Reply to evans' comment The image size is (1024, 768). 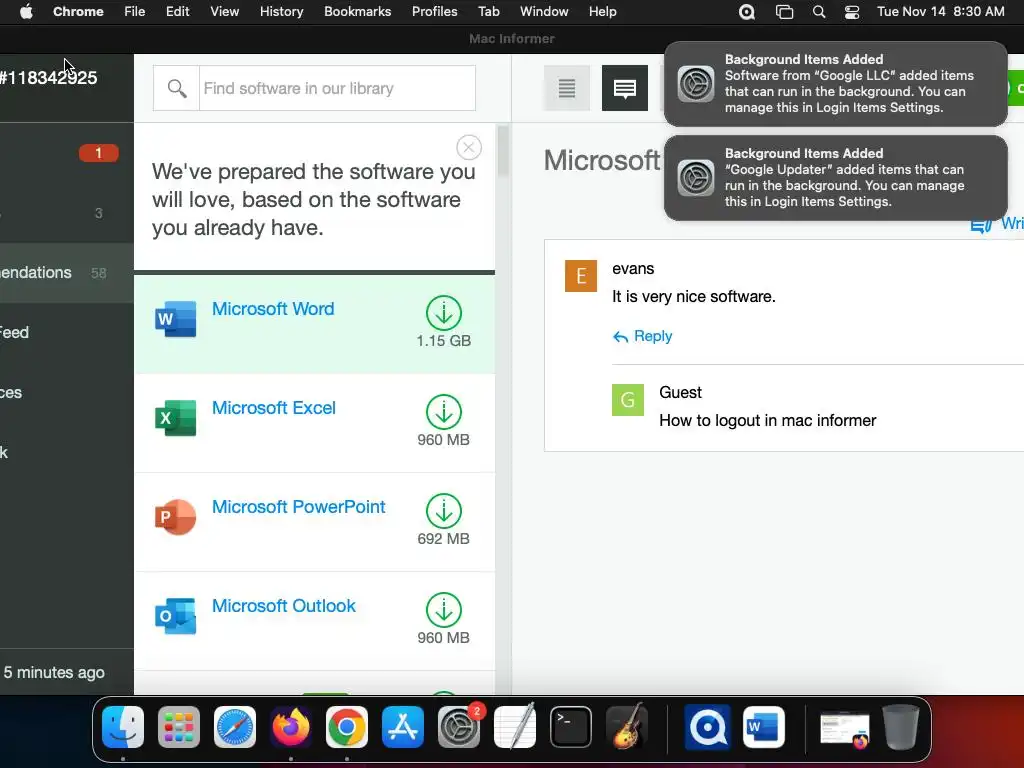click(x=643, y=336)
